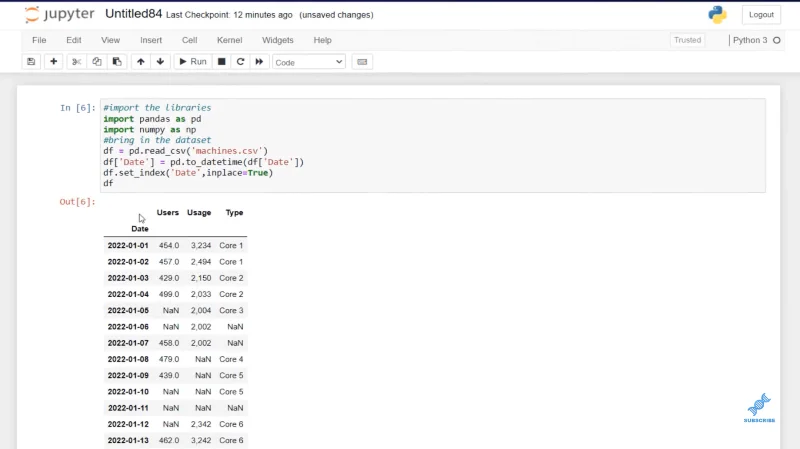800x449 pixels.
Task: Click the Type column header
Action: coord(234,212)
